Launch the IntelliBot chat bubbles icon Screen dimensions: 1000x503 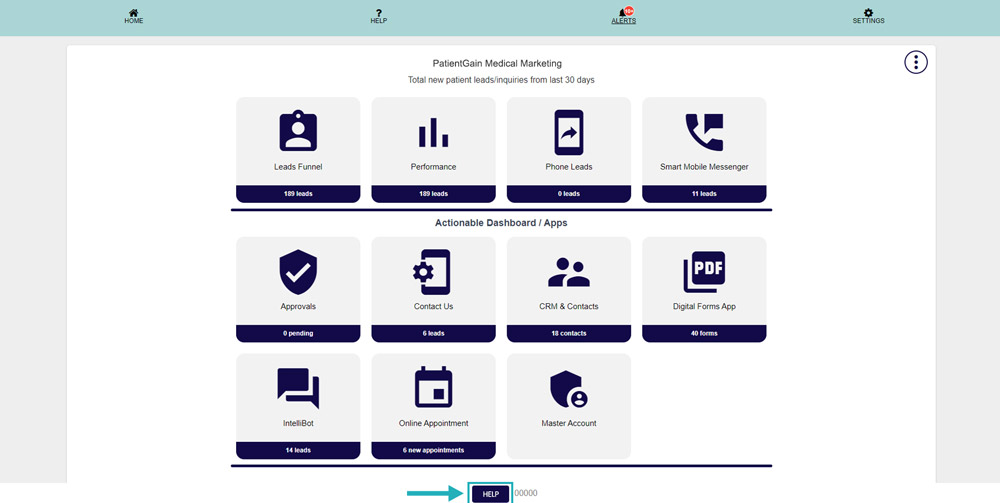[x=298, y=388]
